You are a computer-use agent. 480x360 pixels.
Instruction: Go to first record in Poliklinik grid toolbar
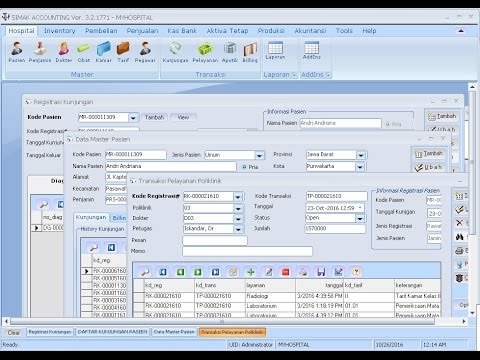163,272
